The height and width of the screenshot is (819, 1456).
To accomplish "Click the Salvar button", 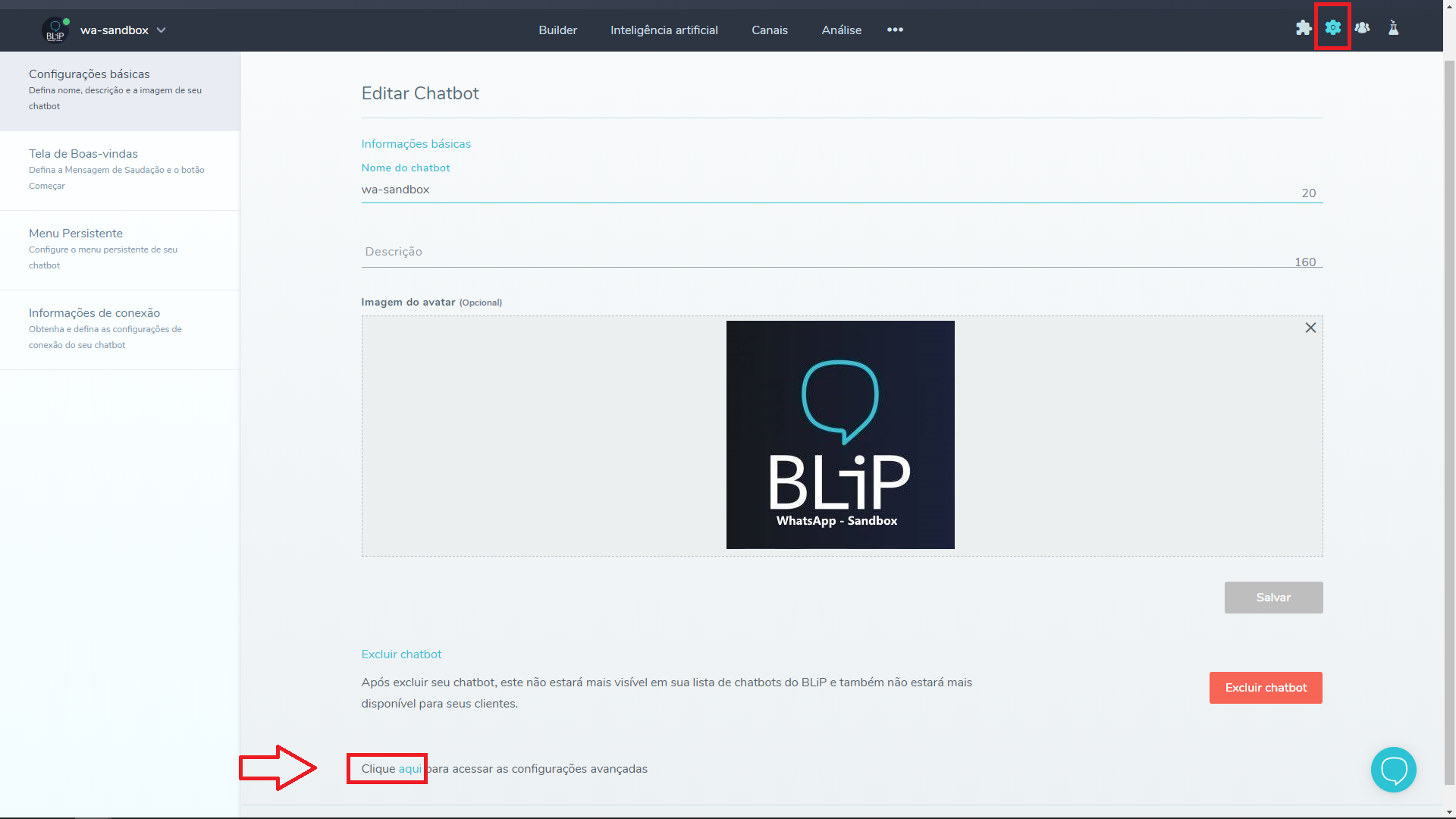I will [x=1273, y=597].
